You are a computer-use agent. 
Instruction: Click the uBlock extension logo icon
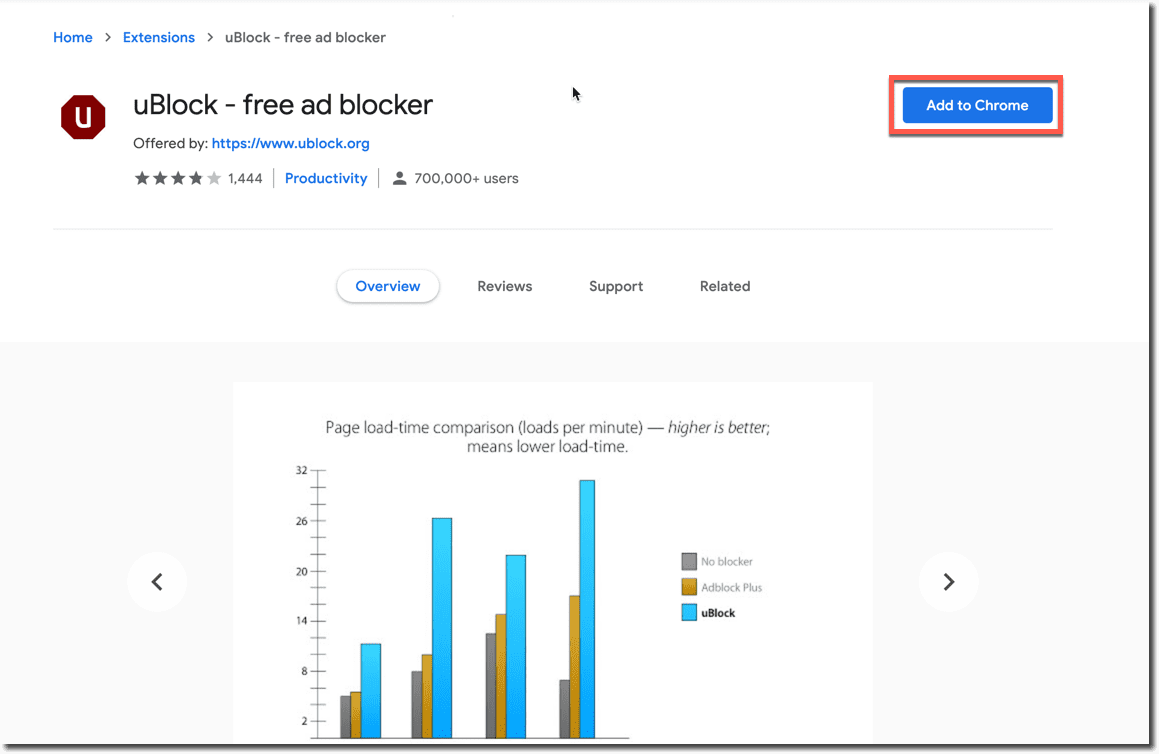[83, 116]
